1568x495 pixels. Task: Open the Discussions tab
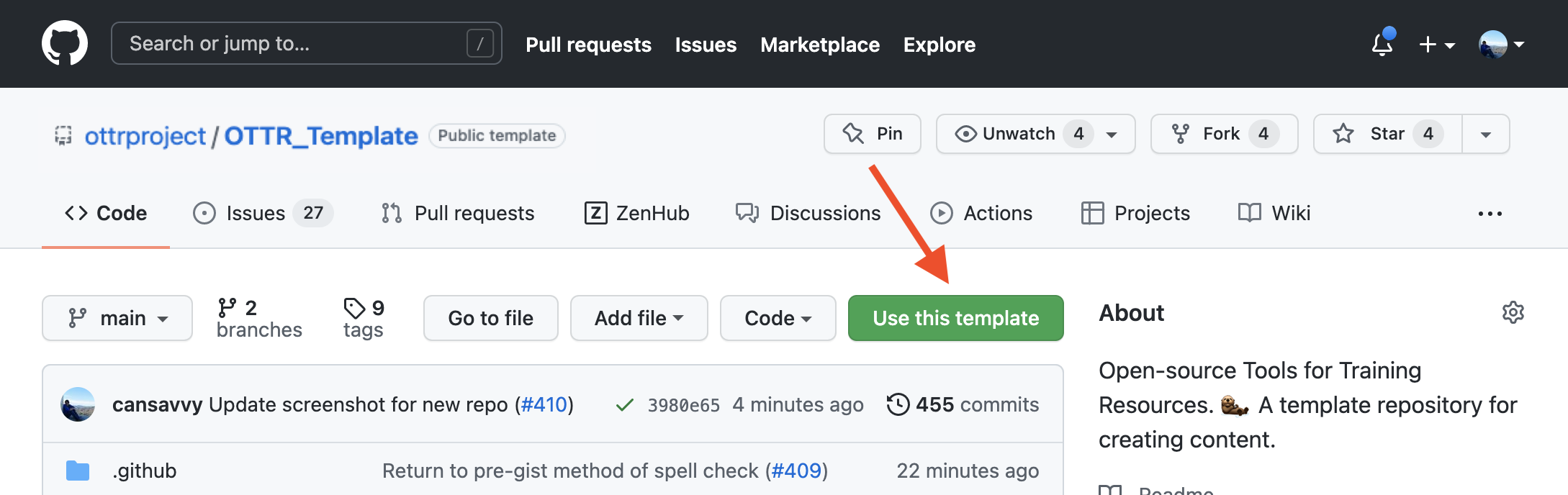pyautogui.click(x=808, y=213)
